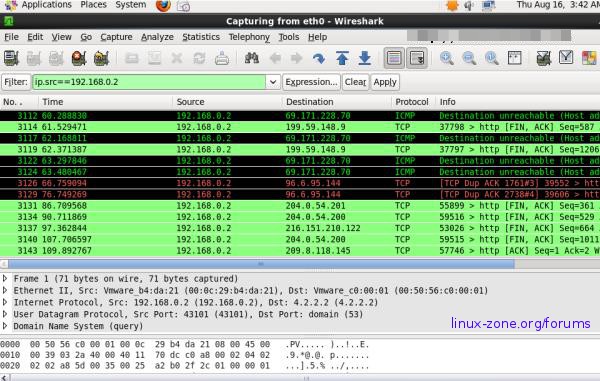Open the coloring rules icon
The height and width of the screenshot is (381, 600).
[589, 59]
